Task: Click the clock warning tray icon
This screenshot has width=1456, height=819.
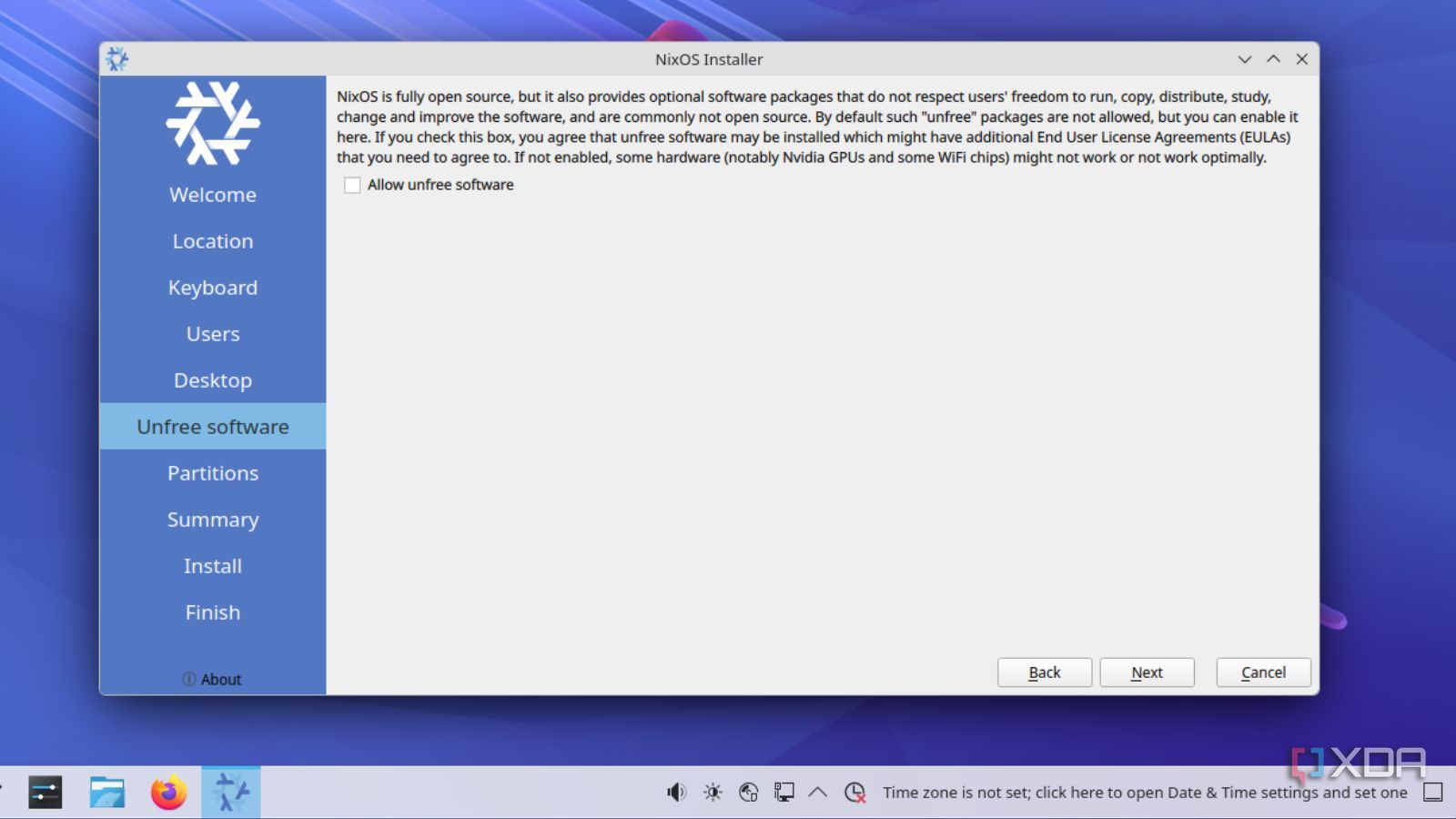Action: tap(854, 793)
